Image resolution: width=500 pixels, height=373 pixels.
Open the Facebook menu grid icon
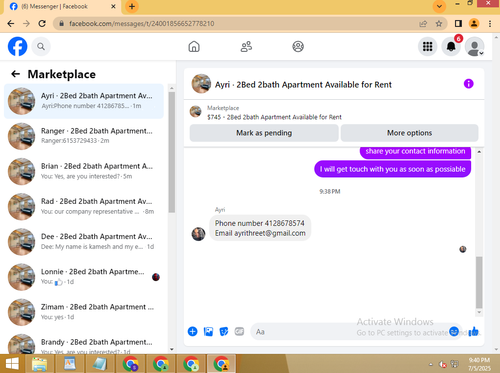(427, 46)
